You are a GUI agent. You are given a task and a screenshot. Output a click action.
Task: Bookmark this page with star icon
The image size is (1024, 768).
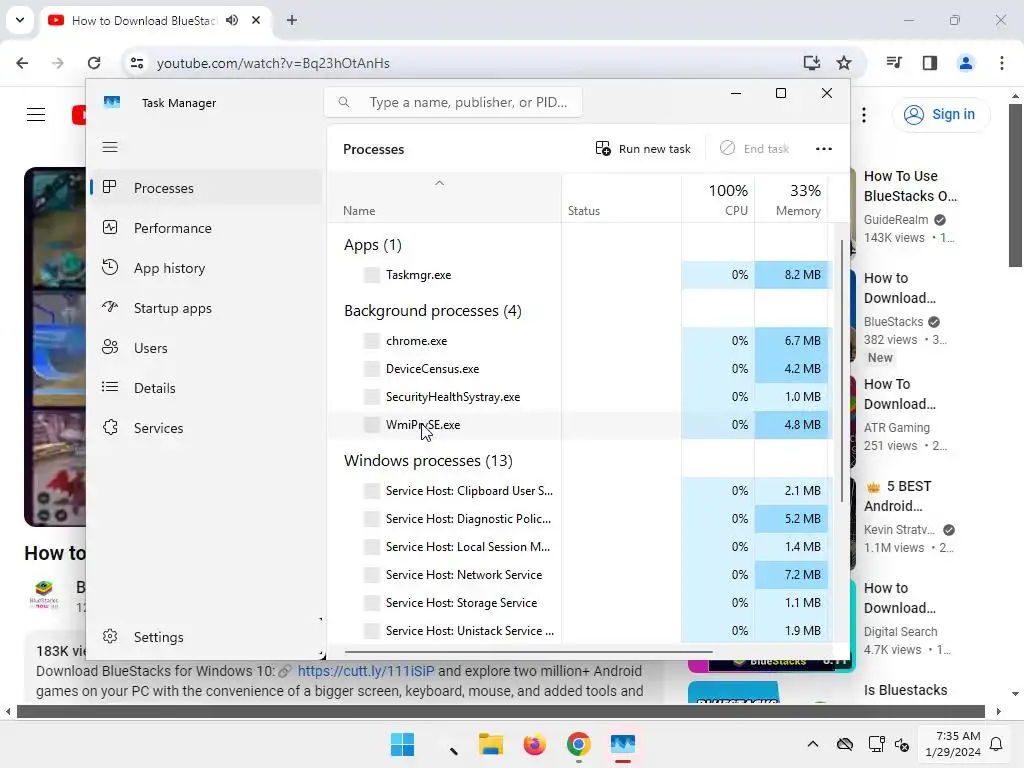pos(844,63)
